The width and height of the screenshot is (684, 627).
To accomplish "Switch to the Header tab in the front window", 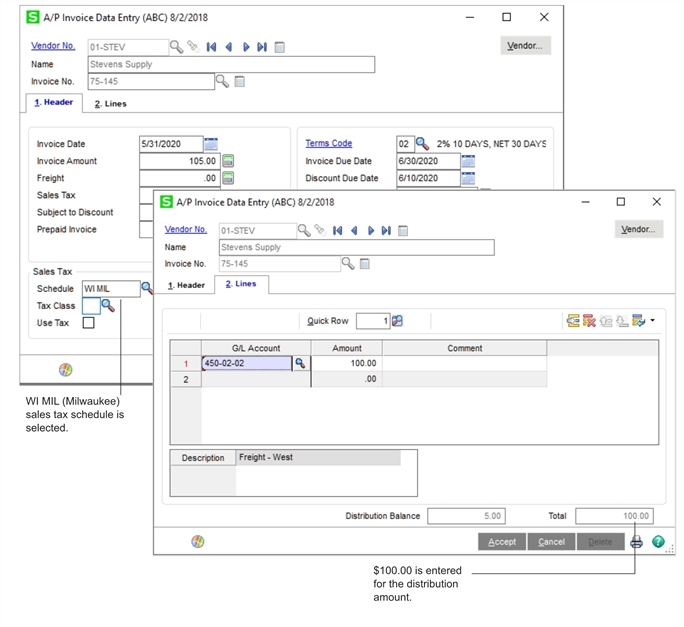I will pos(185,285).
